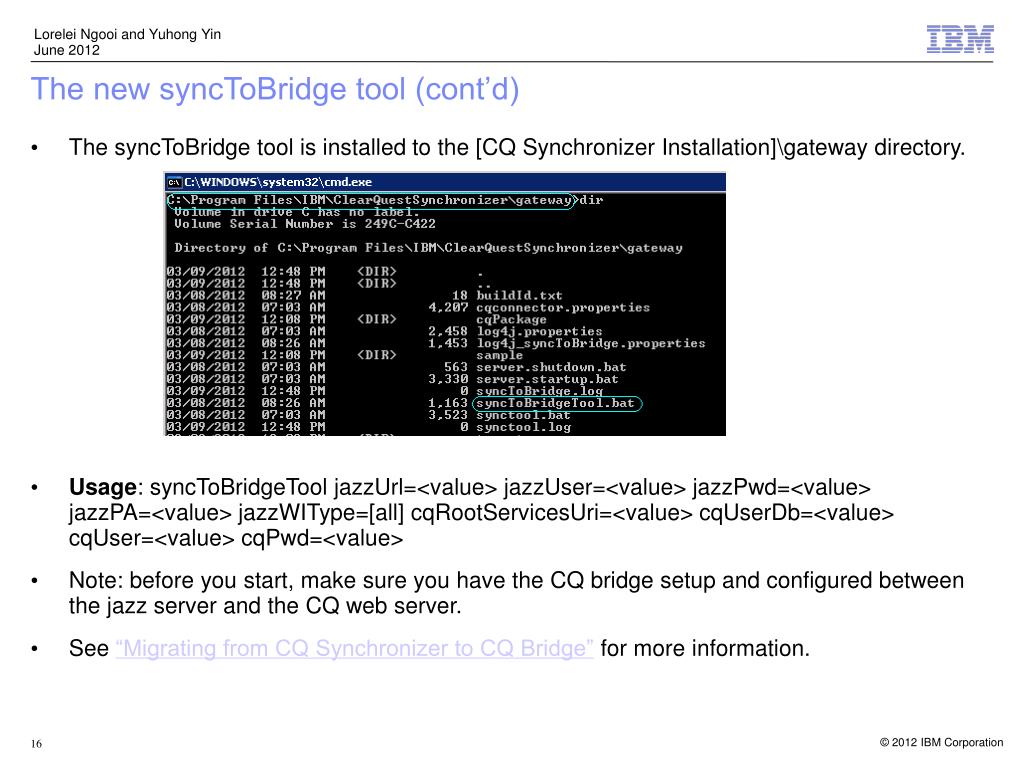This screenshot has height=768, width=1024.
Task: Click the installed-to-gateway-directory bullet text
Action: [517, 148]
